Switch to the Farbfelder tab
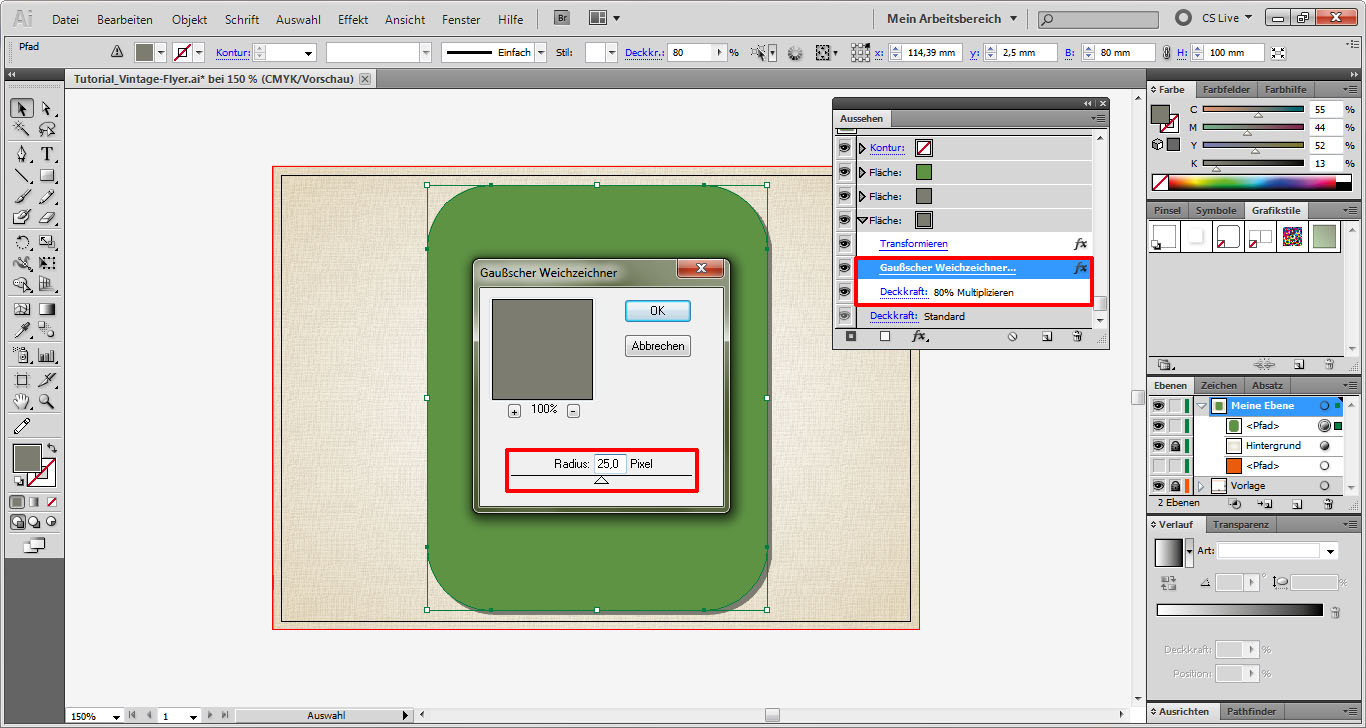Screen dimensions: 1366x728 [1225, 89]
